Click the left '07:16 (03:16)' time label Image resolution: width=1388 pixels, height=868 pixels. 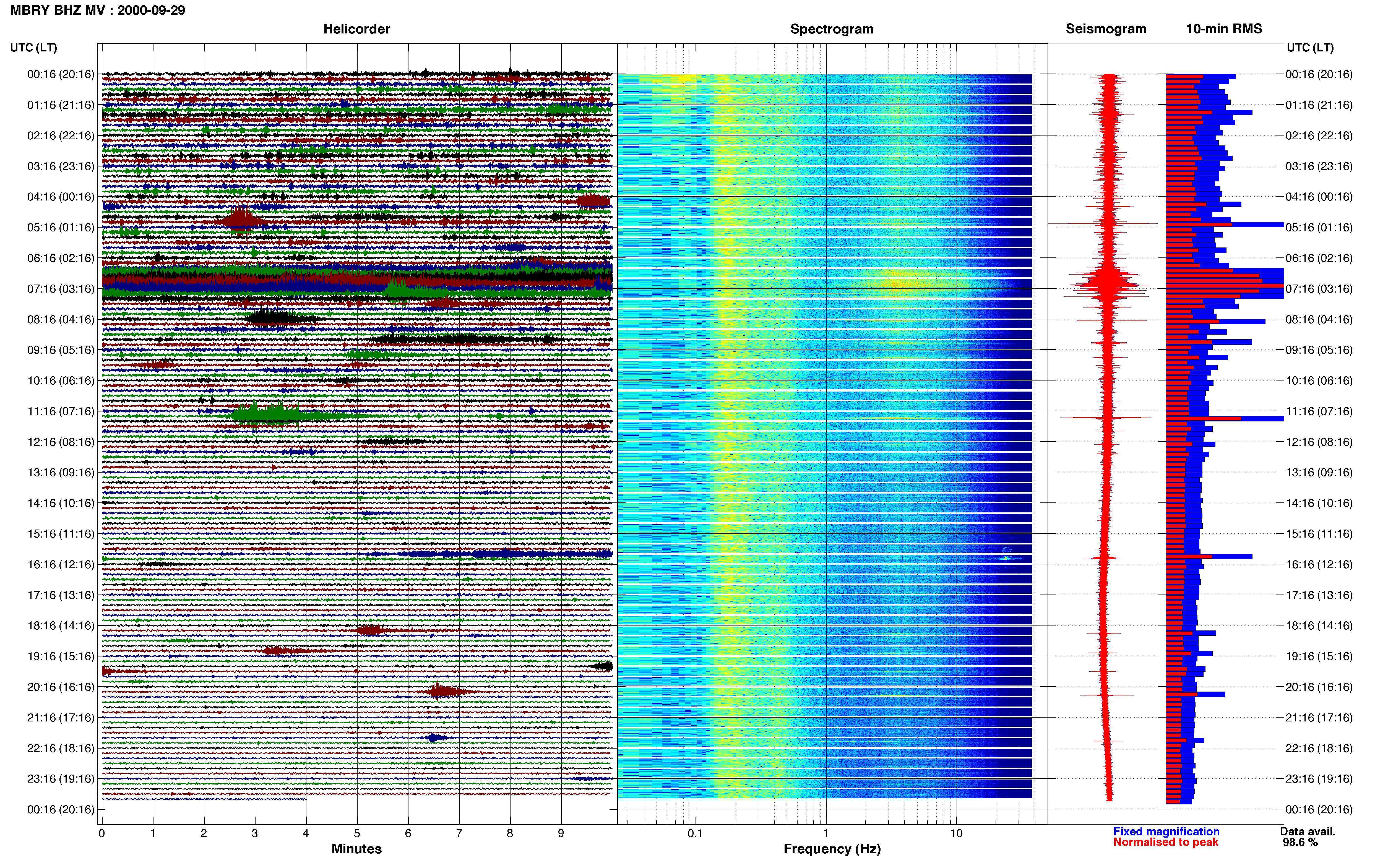coord(61,289)
